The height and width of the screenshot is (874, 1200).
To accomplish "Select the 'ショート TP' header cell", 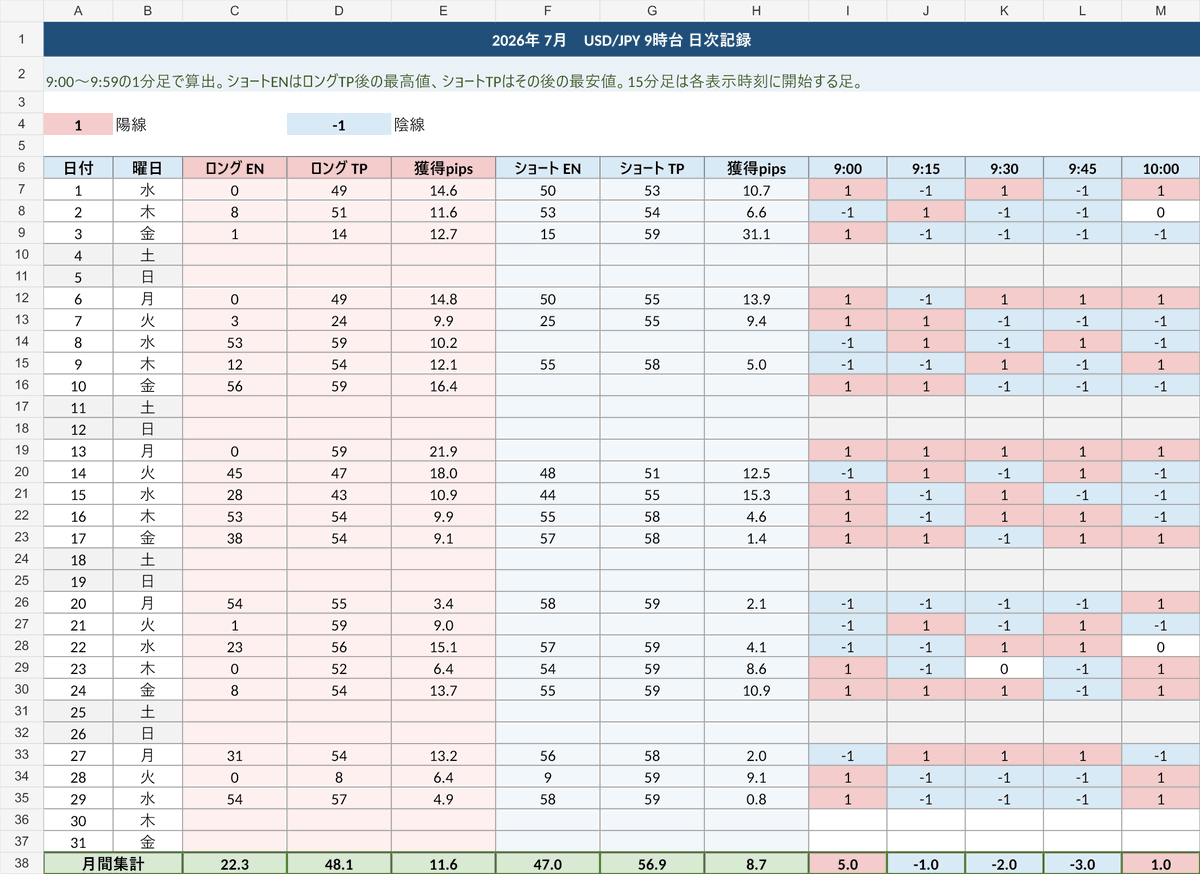I will tap(652, 168).
